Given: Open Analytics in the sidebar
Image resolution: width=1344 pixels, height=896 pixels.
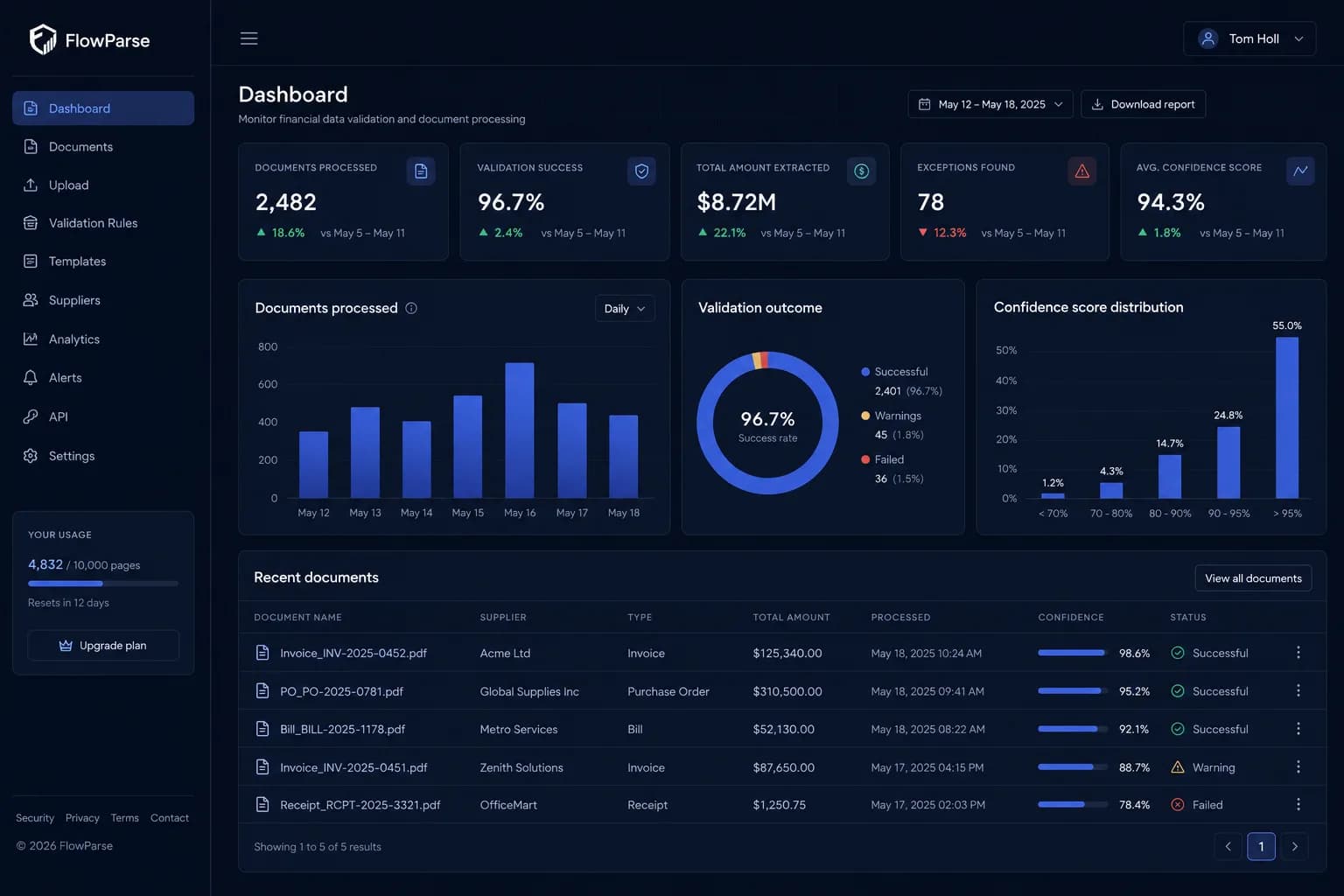Looking at the screenshot, I should (x=103, y=339).
